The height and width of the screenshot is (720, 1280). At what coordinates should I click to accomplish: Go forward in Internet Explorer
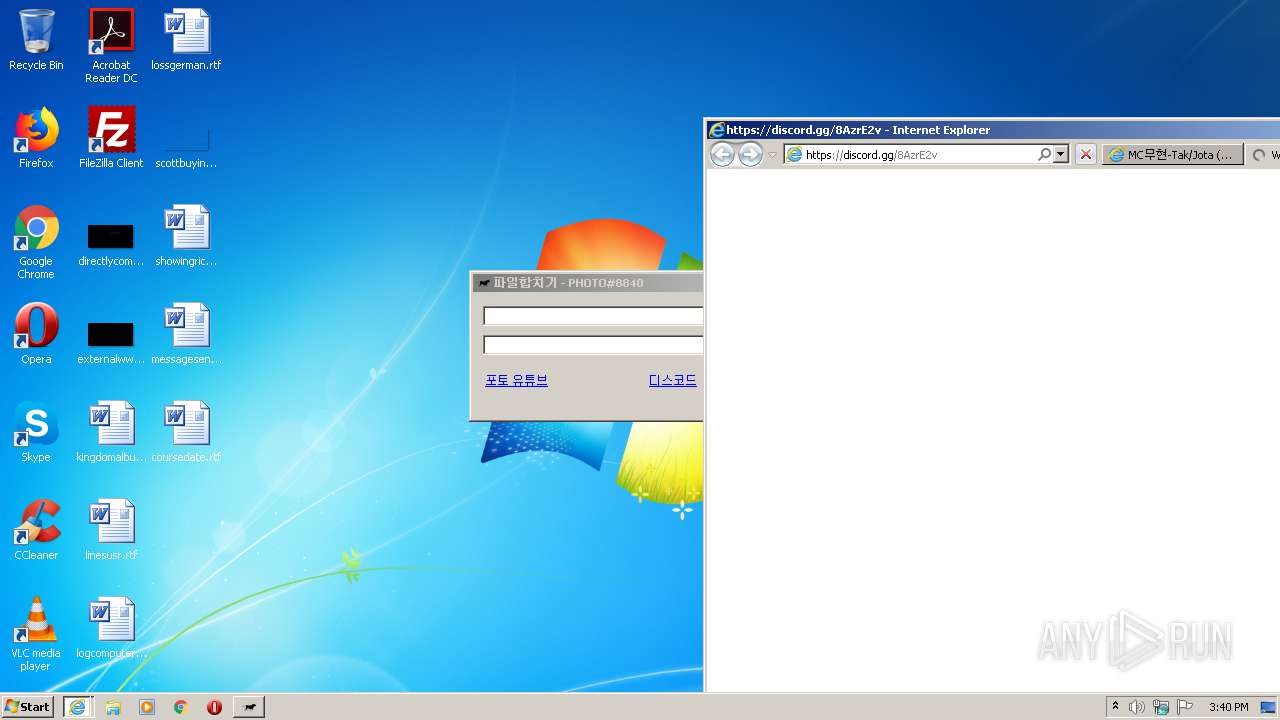[x=750, y=154]
